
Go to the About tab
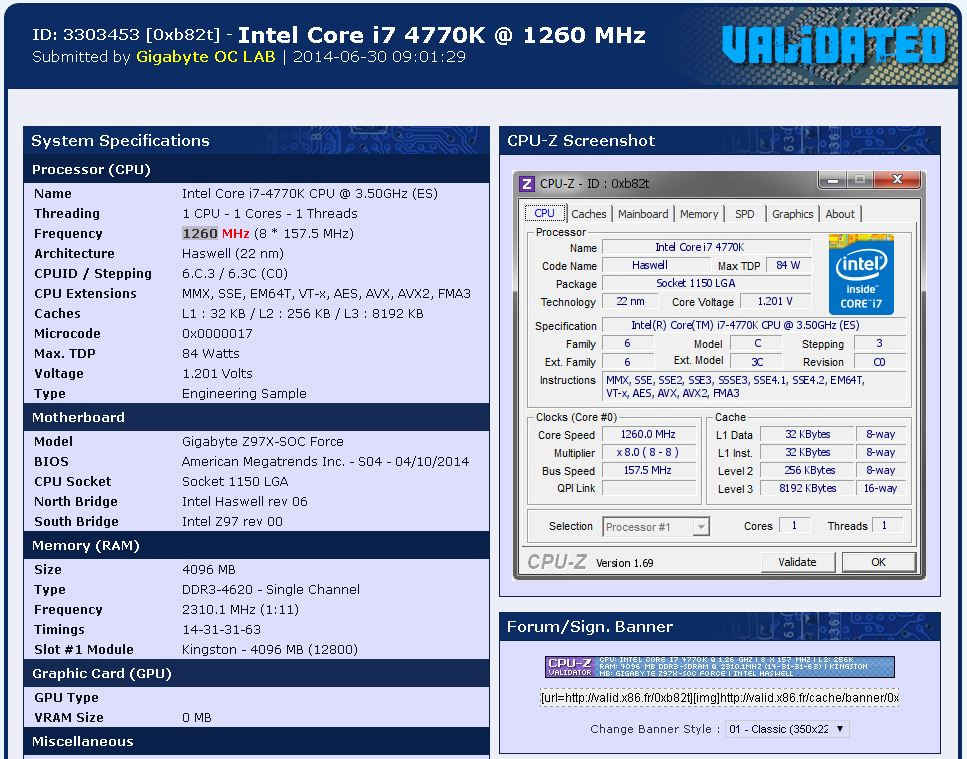(x=840, y=214)
